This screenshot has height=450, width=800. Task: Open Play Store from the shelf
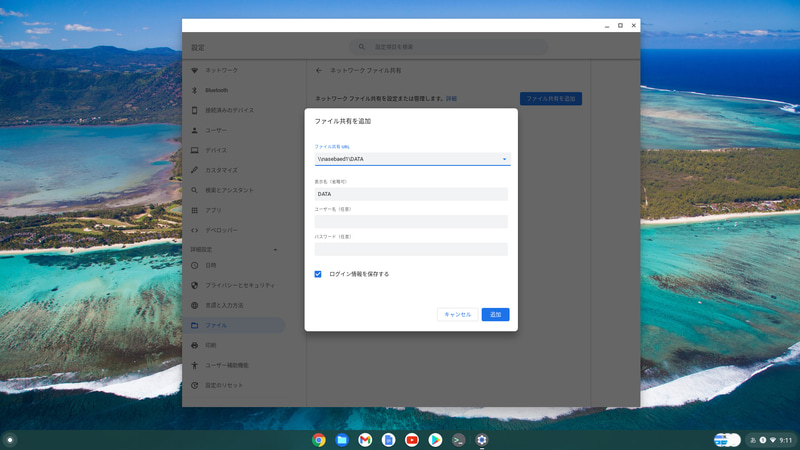point(435,440)
